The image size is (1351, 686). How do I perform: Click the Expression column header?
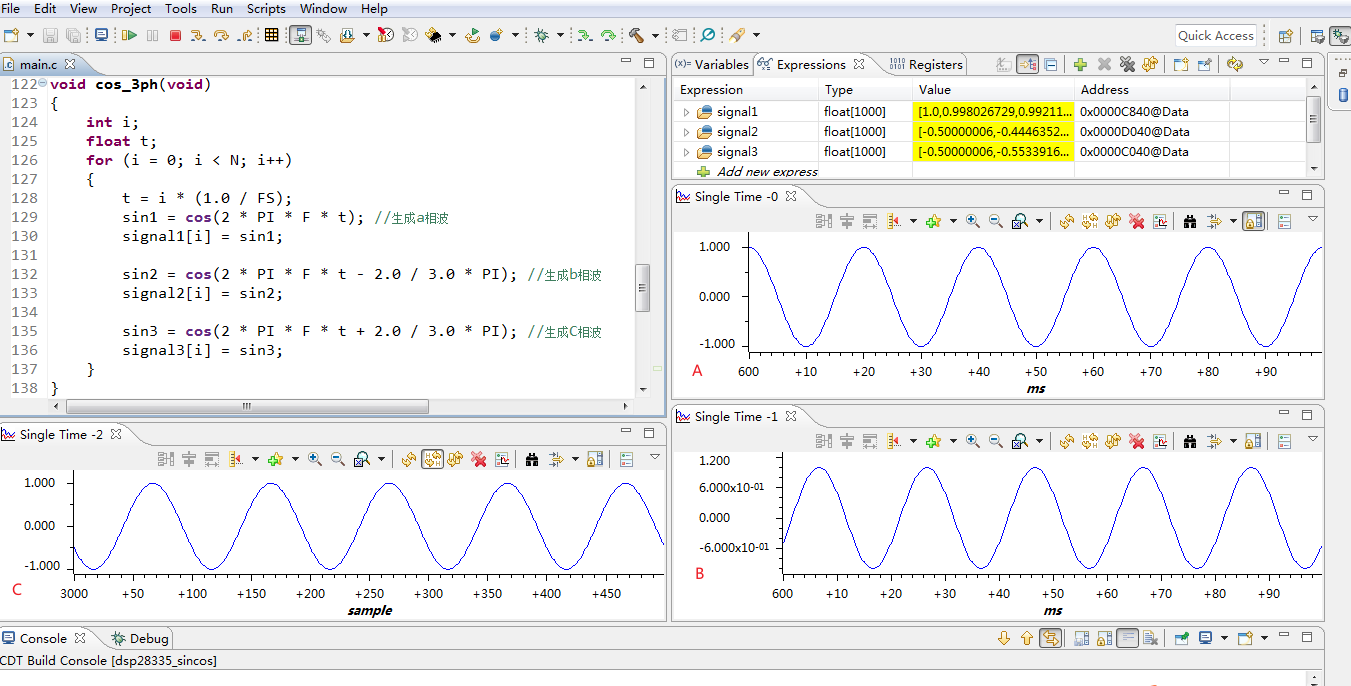745,89
